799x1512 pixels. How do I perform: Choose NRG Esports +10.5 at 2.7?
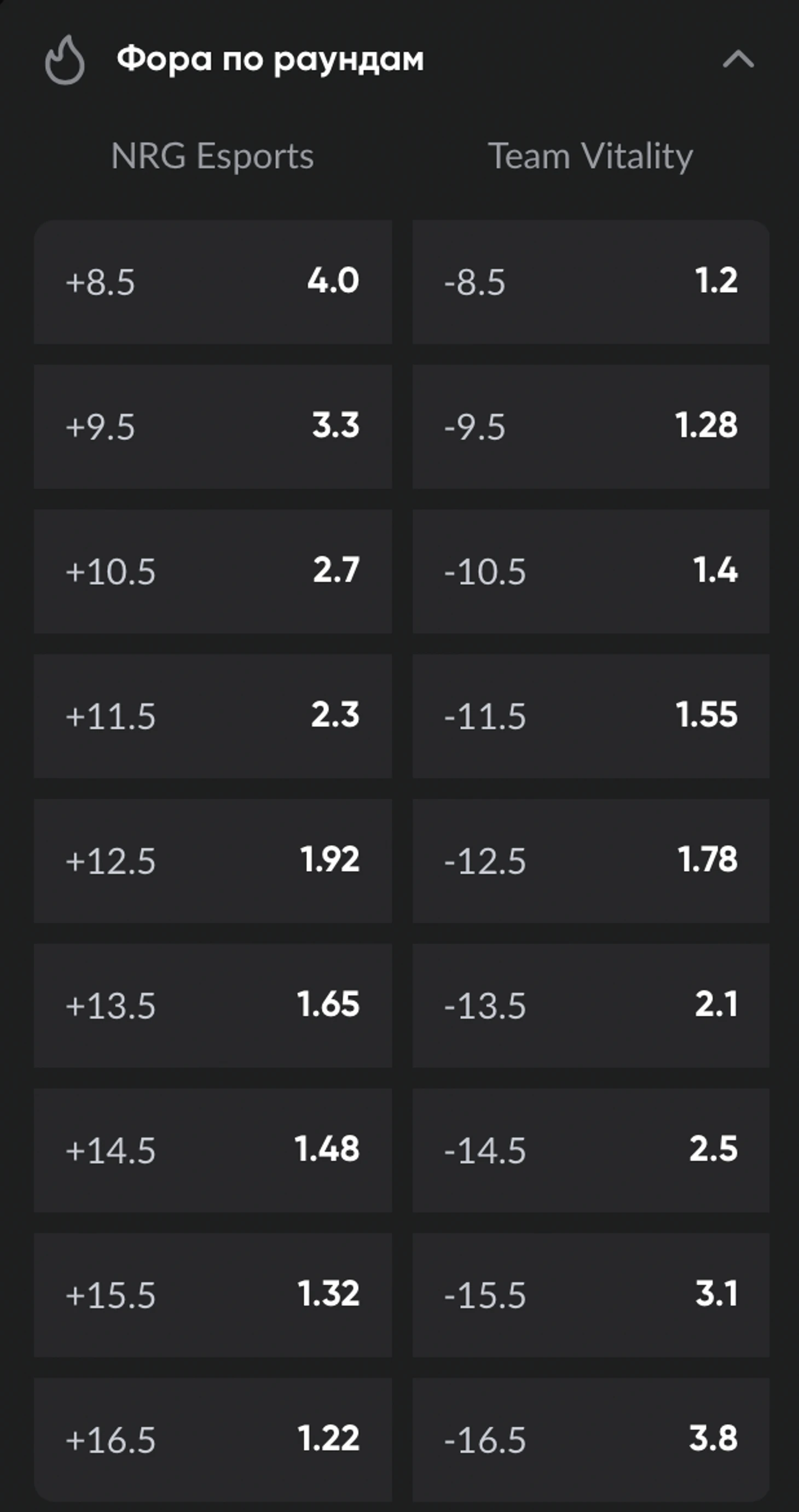click(x=213, y=572)
